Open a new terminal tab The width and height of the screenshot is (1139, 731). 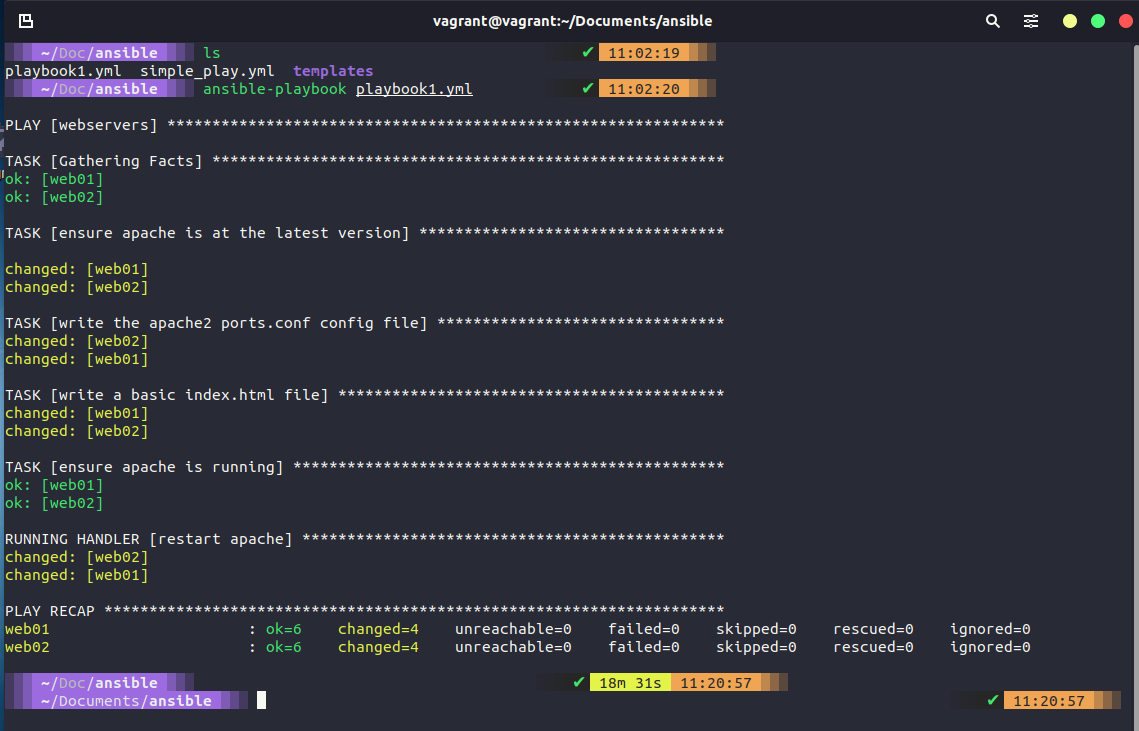click(24, 20)
